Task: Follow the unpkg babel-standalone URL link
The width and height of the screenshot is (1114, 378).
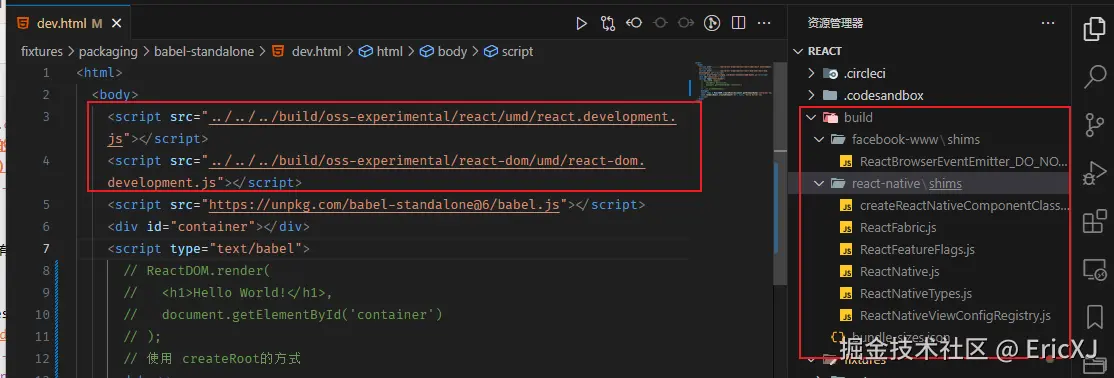Action: pyautogui.click(x=384, y=205)
